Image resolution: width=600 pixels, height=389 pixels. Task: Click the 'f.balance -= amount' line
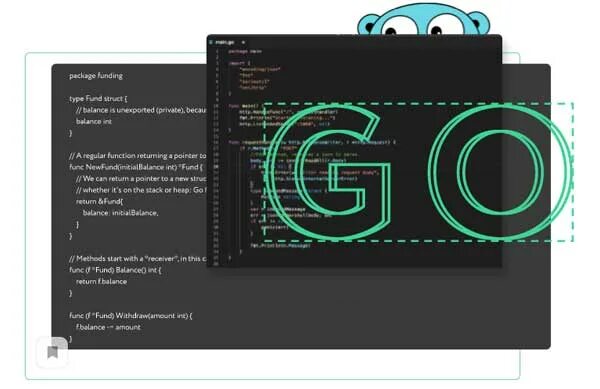pyautogui.click(x=108, y=327)
